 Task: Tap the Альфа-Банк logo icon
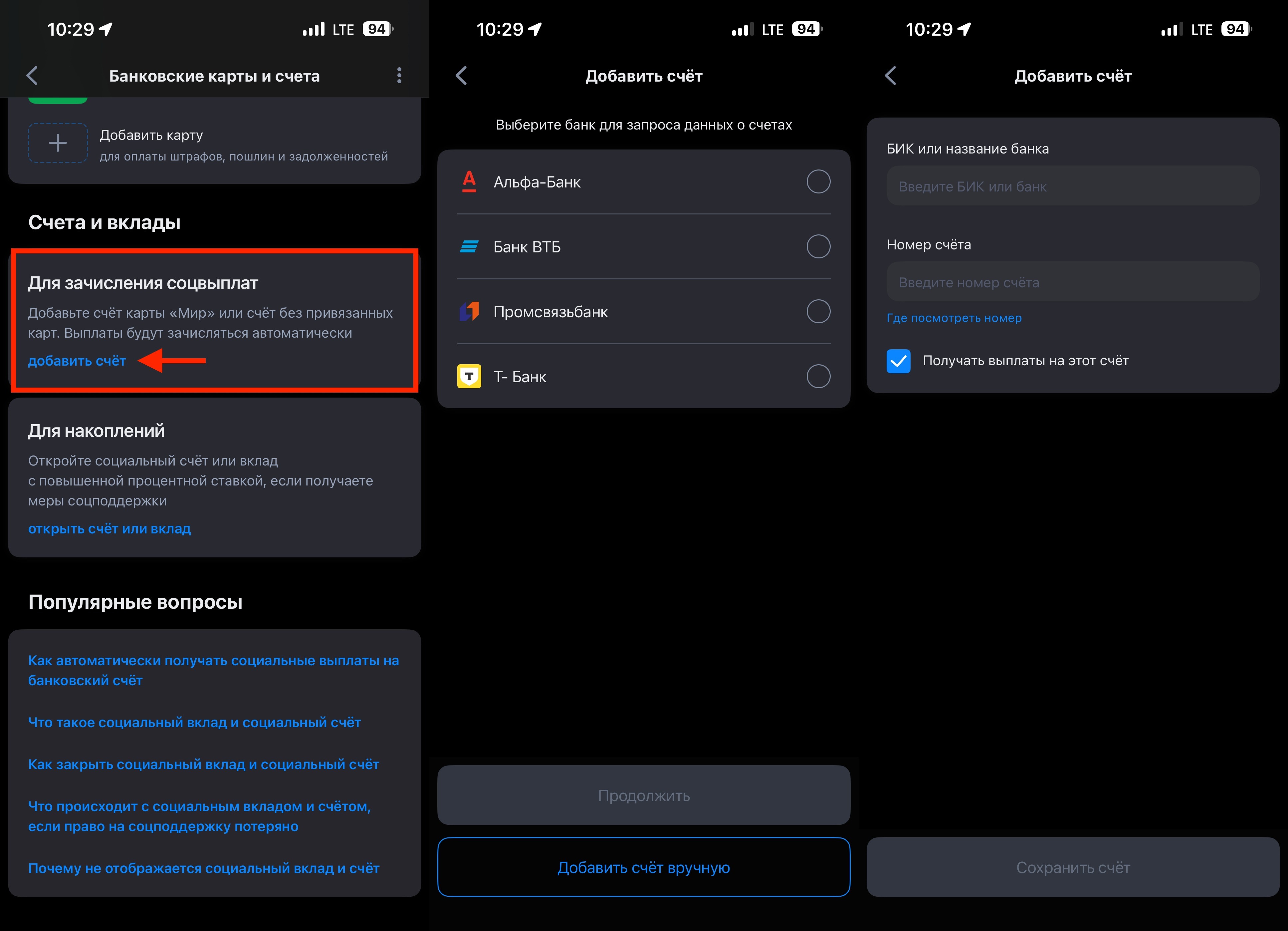[x=469, y=182]
